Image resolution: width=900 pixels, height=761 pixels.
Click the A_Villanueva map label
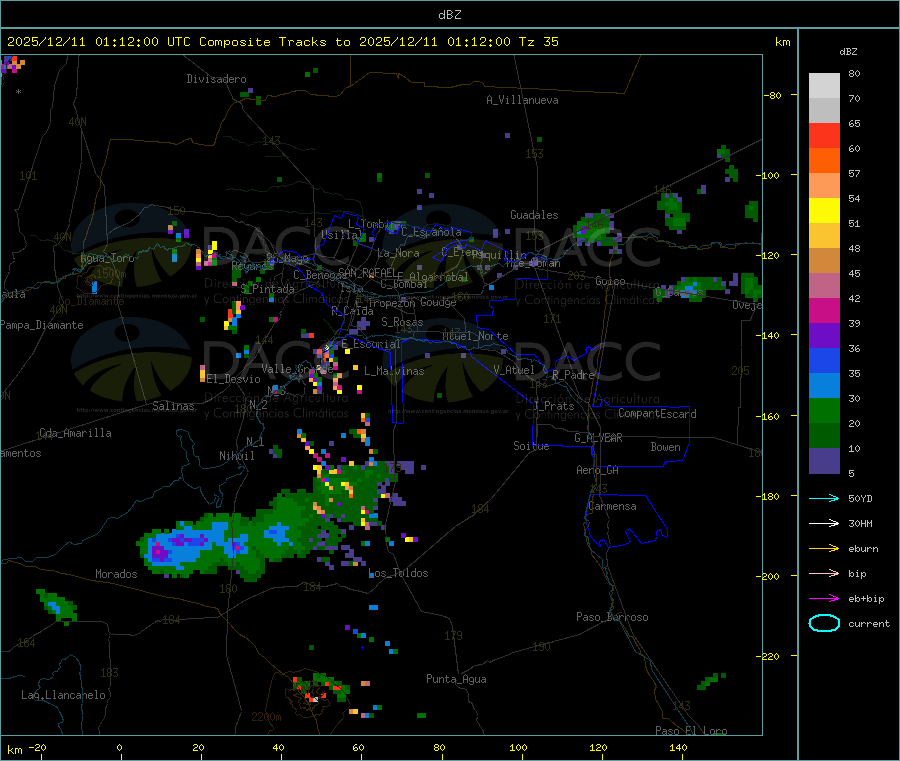pos(522,100)
